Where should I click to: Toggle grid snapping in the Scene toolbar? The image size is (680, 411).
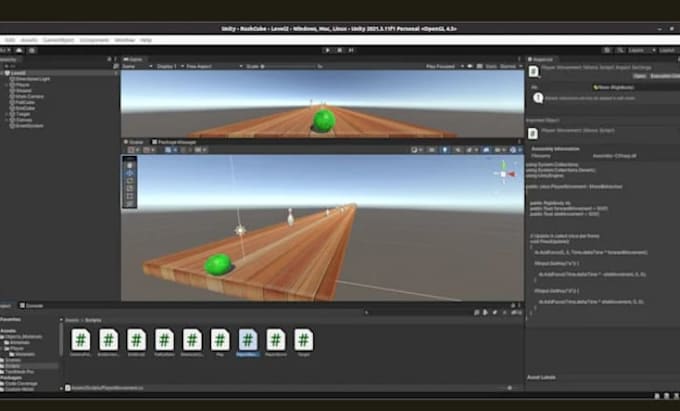point(185,150)
